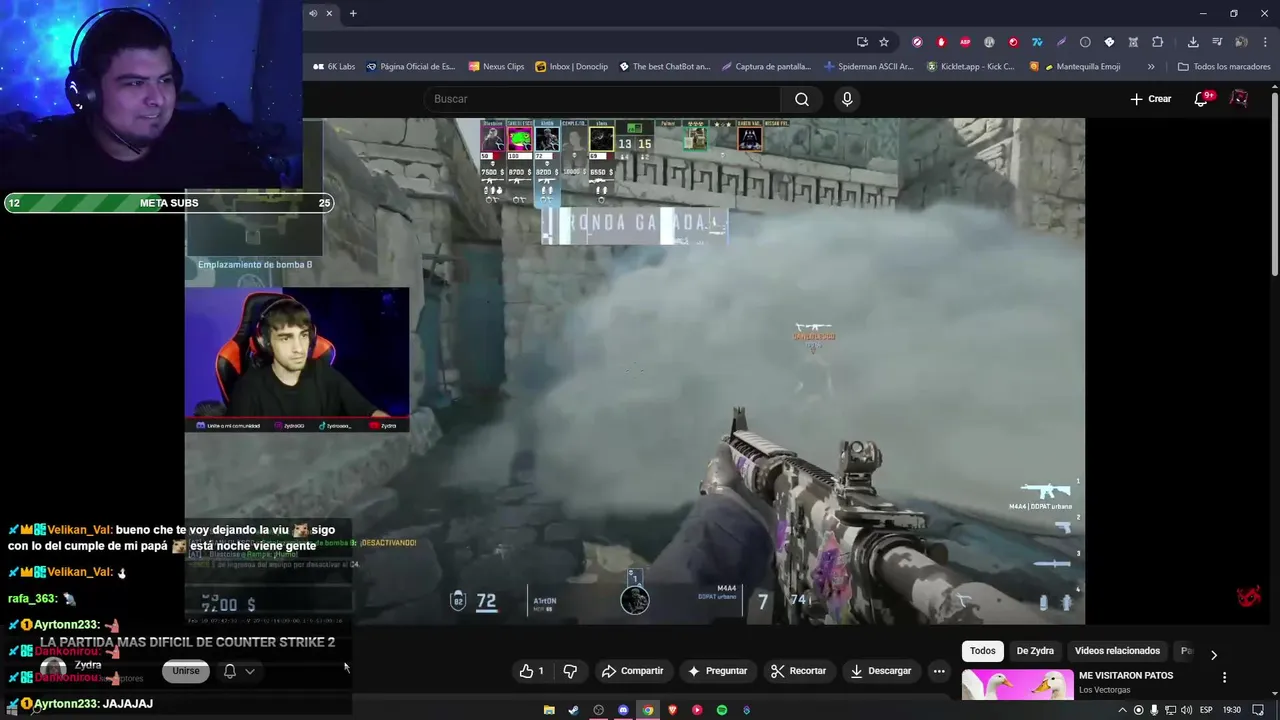
Task: Open the purple feather extension
Action: tap(1061, 42)
